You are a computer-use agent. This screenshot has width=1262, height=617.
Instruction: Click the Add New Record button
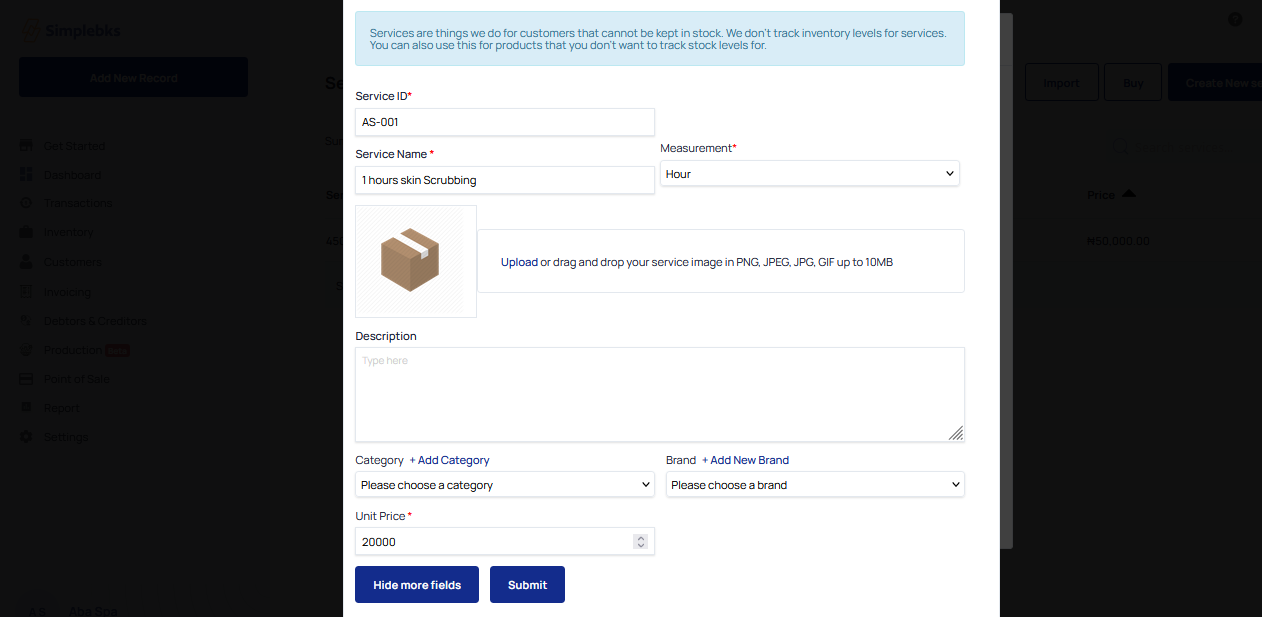point(133,77)
